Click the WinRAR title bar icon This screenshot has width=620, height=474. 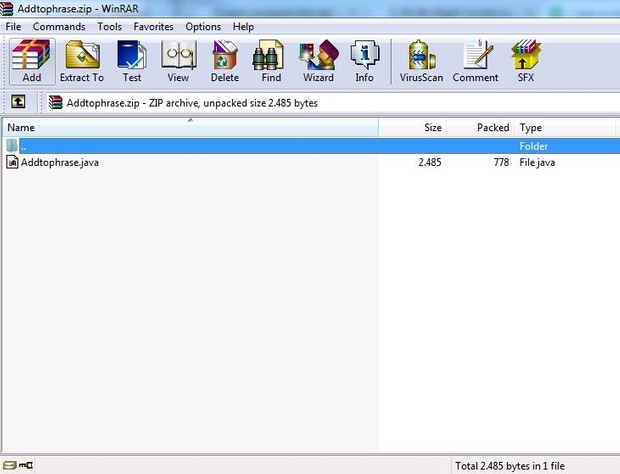tap(7, 9)
